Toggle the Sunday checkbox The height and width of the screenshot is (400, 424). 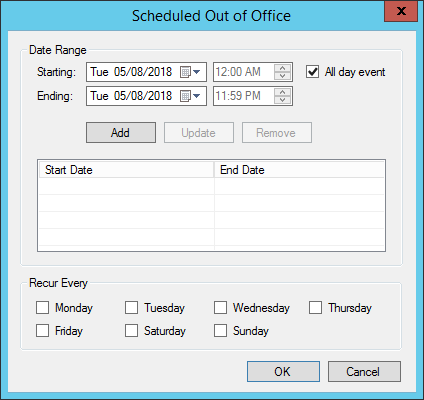click(220, 331)
